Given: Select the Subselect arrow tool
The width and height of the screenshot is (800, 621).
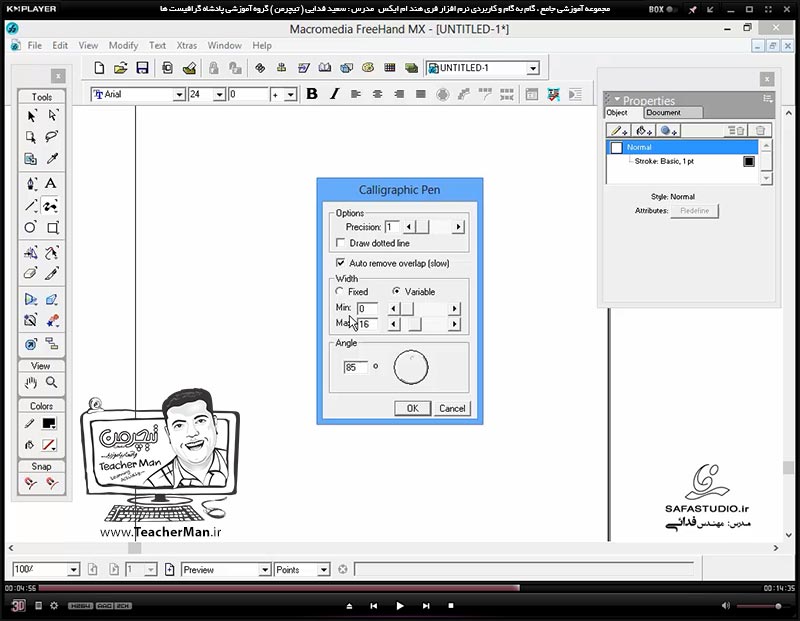Looking at the screenshot, I should [52, 116].
